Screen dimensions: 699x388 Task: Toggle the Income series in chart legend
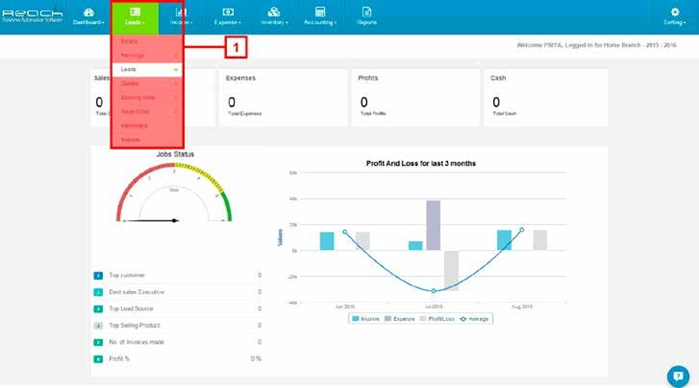[x=366, y=319]
